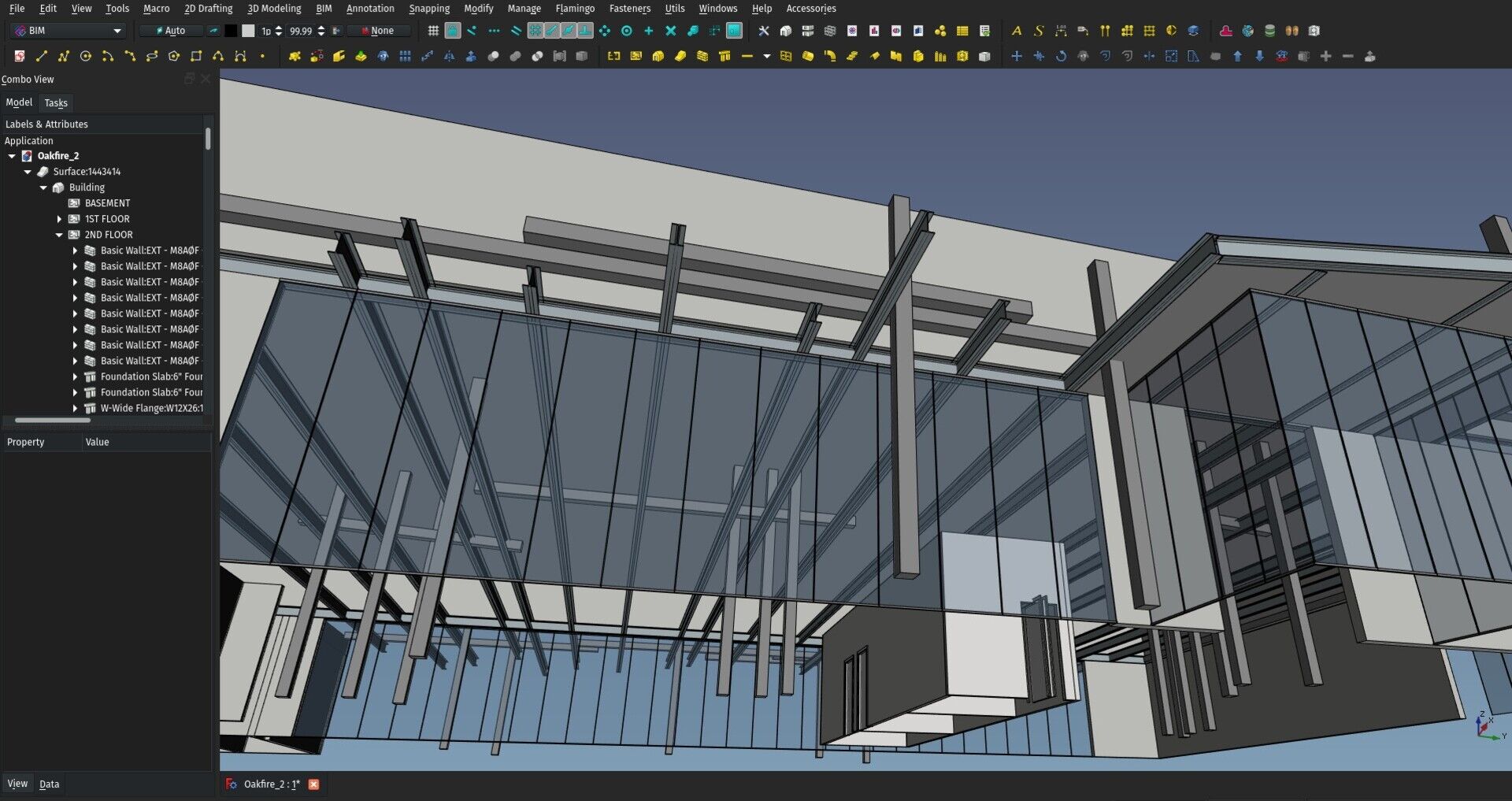
Task: Select the Polyline (wire) tool
Action: 64,56
